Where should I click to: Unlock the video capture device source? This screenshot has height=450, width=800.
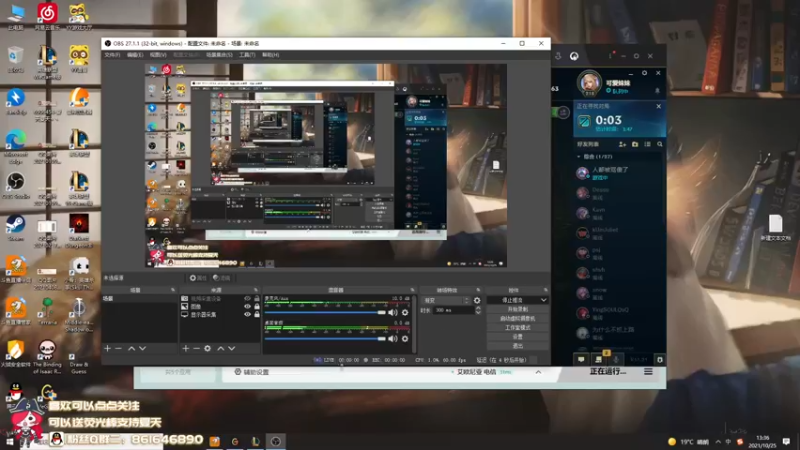pos(257,298)
